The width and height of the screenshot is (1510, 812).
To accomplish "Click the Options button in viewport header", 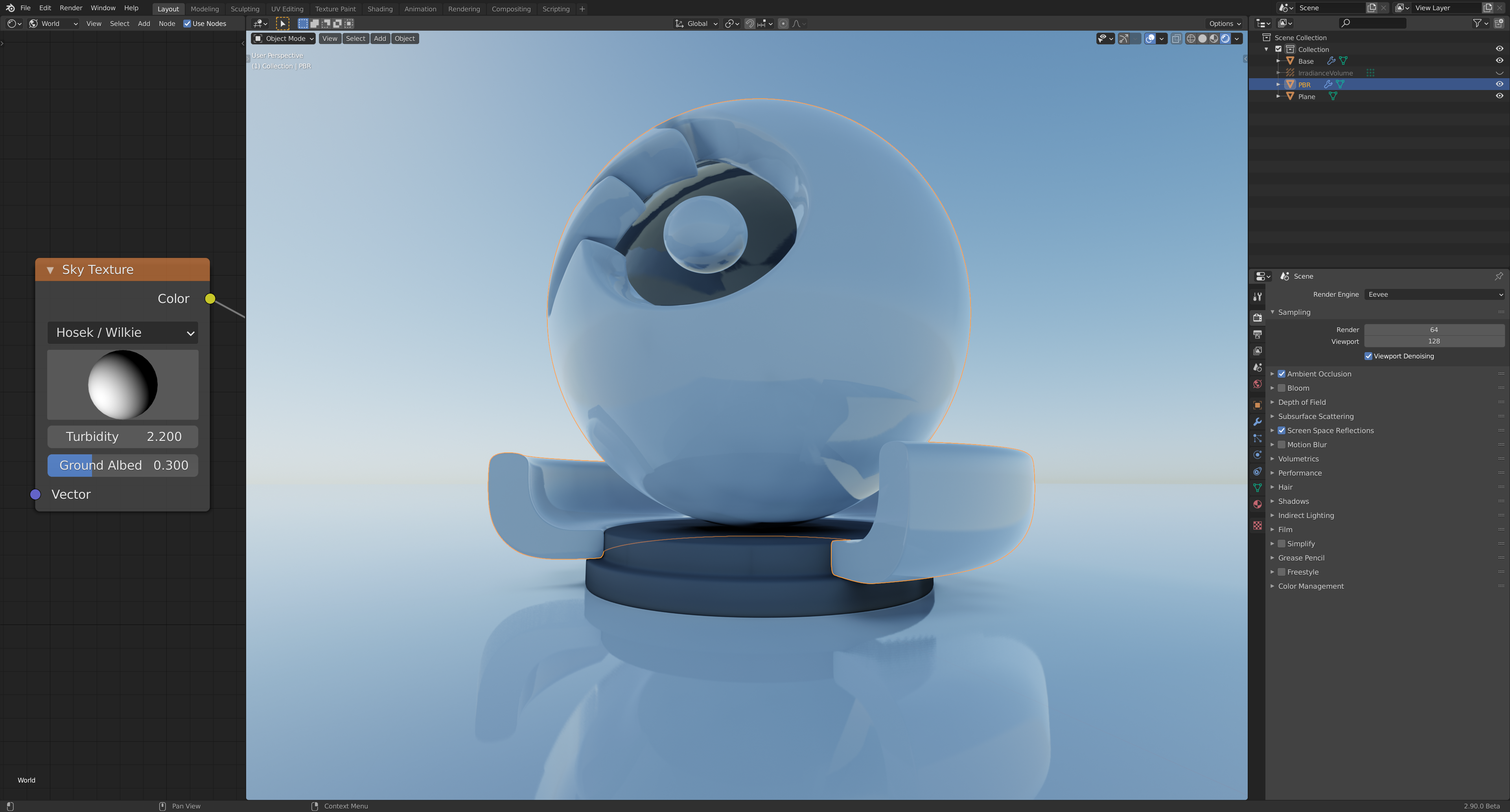I will pos(1225,24).
